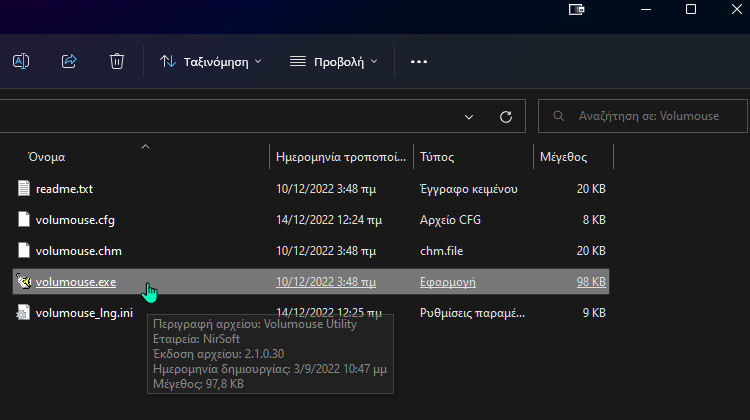Click the refresh button beside address bar
Screen dimensions: 750x420
click(506, 116)
